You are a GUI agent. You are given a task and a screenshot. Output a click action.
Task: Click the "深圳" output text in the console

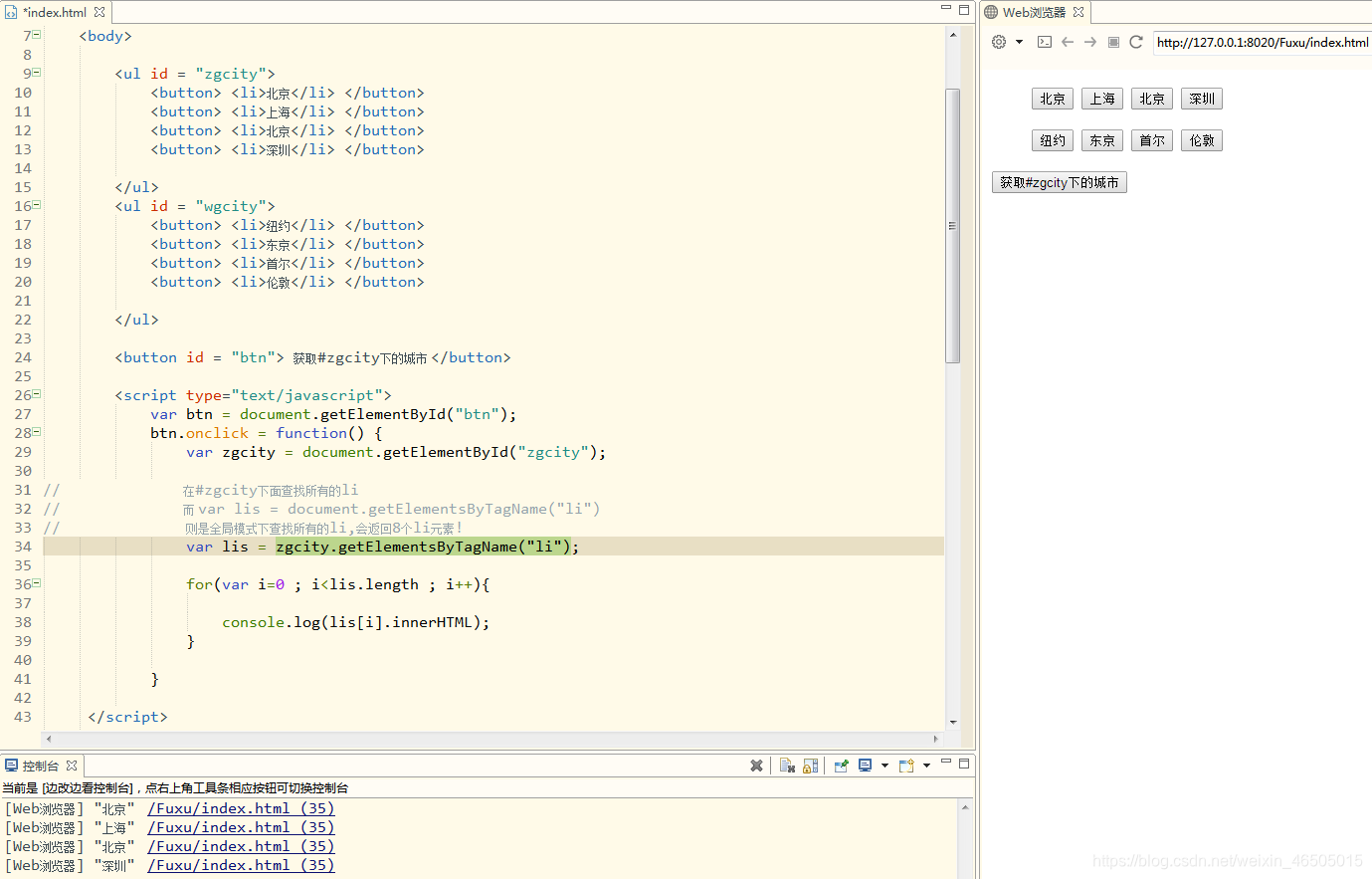click(114, 865)
